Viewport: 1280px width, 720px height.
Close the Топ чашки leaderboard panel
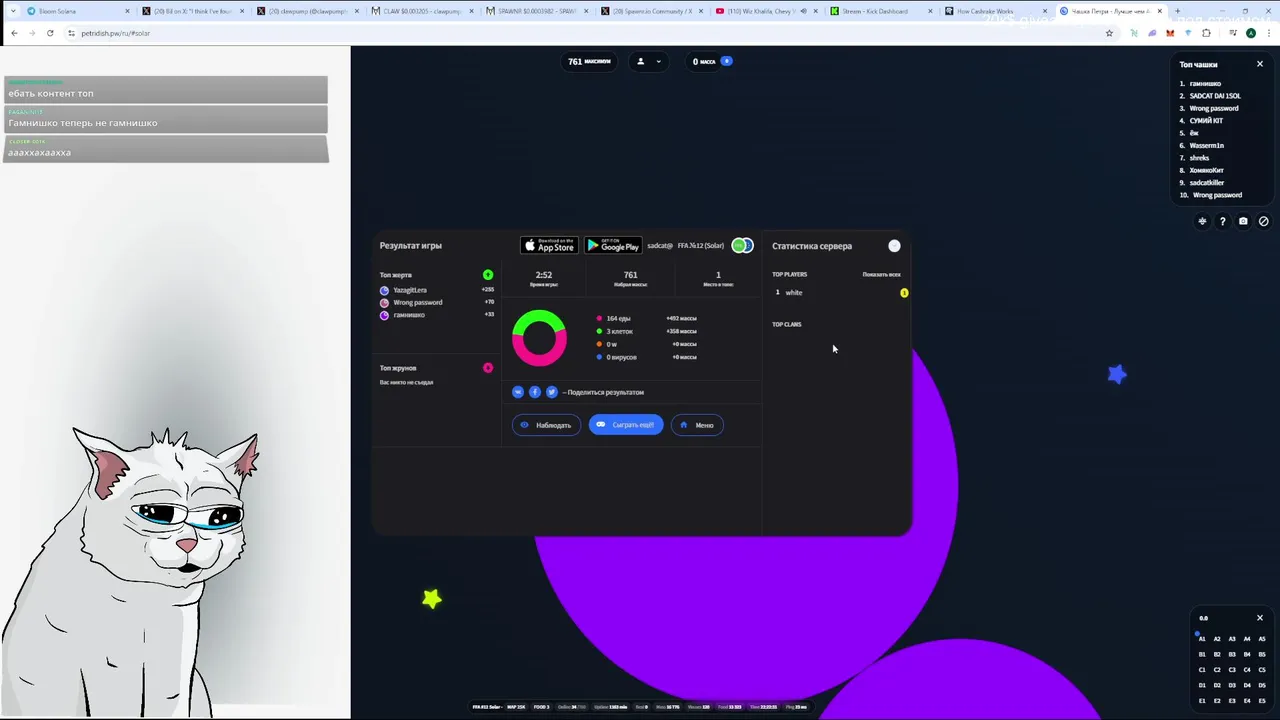(x=1260, y=64)
